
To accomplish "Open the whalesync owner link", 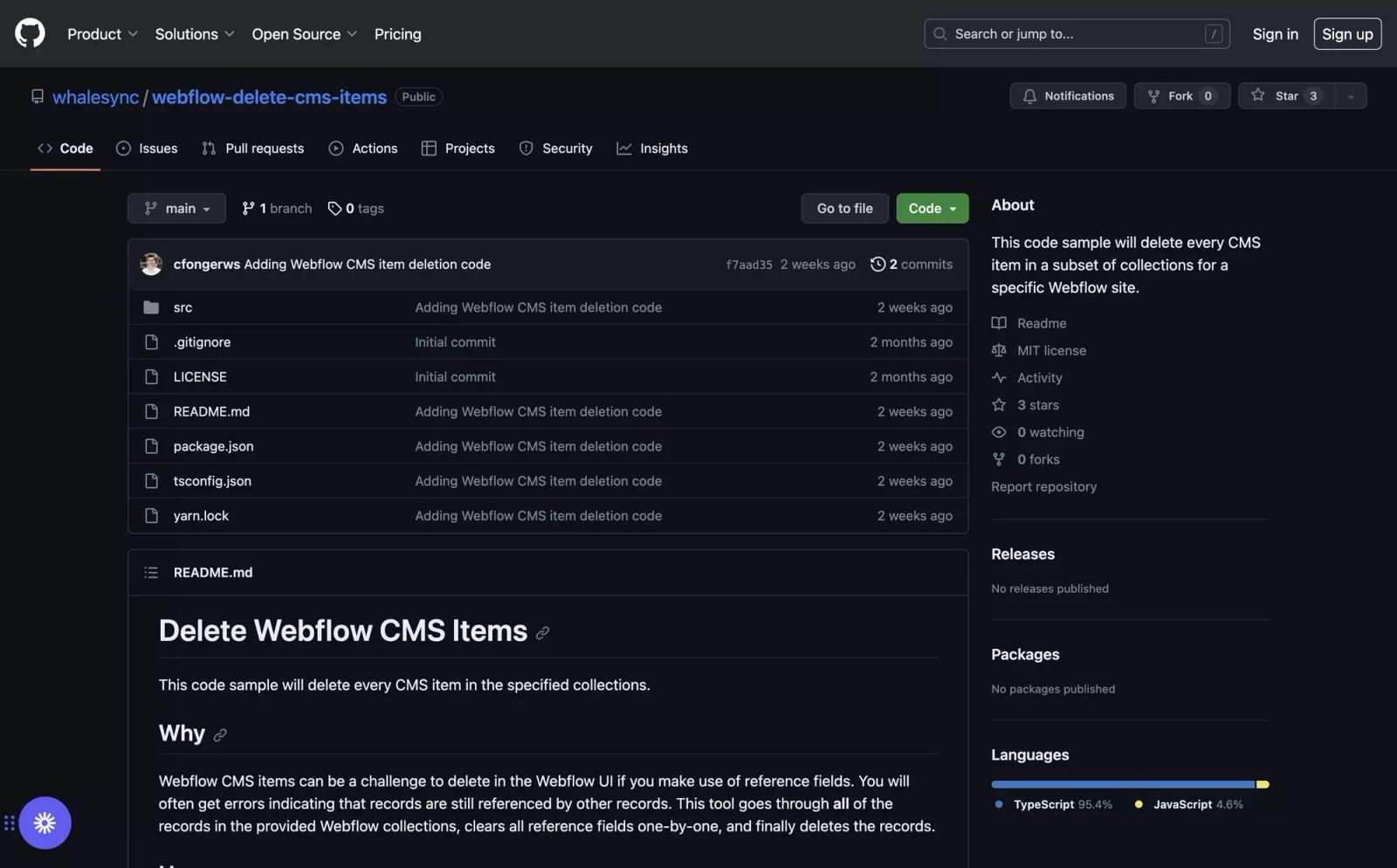I will (x=95, y=97).
